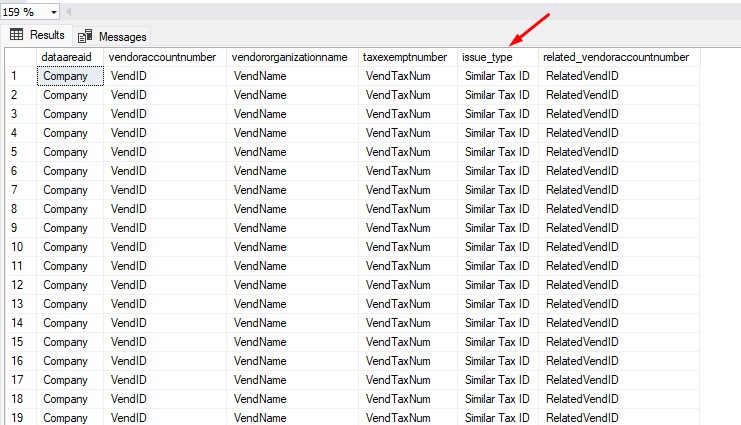Click VendName cell in row 11

tap(293, 266)
